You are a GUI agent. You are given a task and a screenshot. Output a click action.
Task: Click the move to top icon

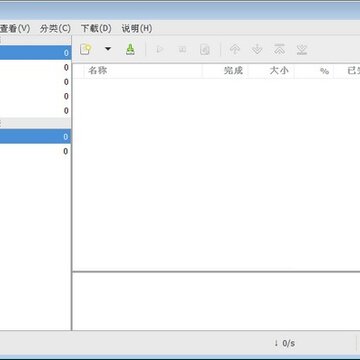tap(279, 50)
